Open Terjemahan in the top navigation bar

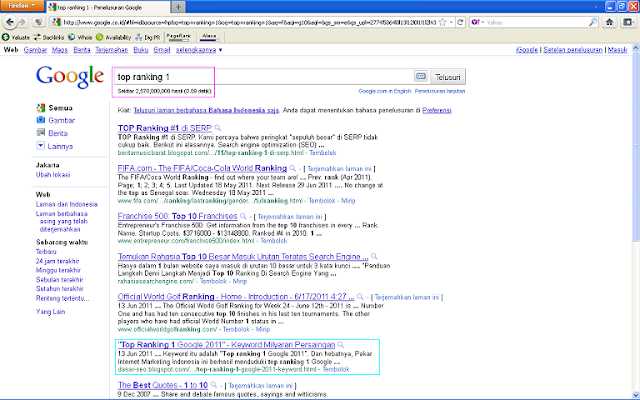tap(111, 50)
